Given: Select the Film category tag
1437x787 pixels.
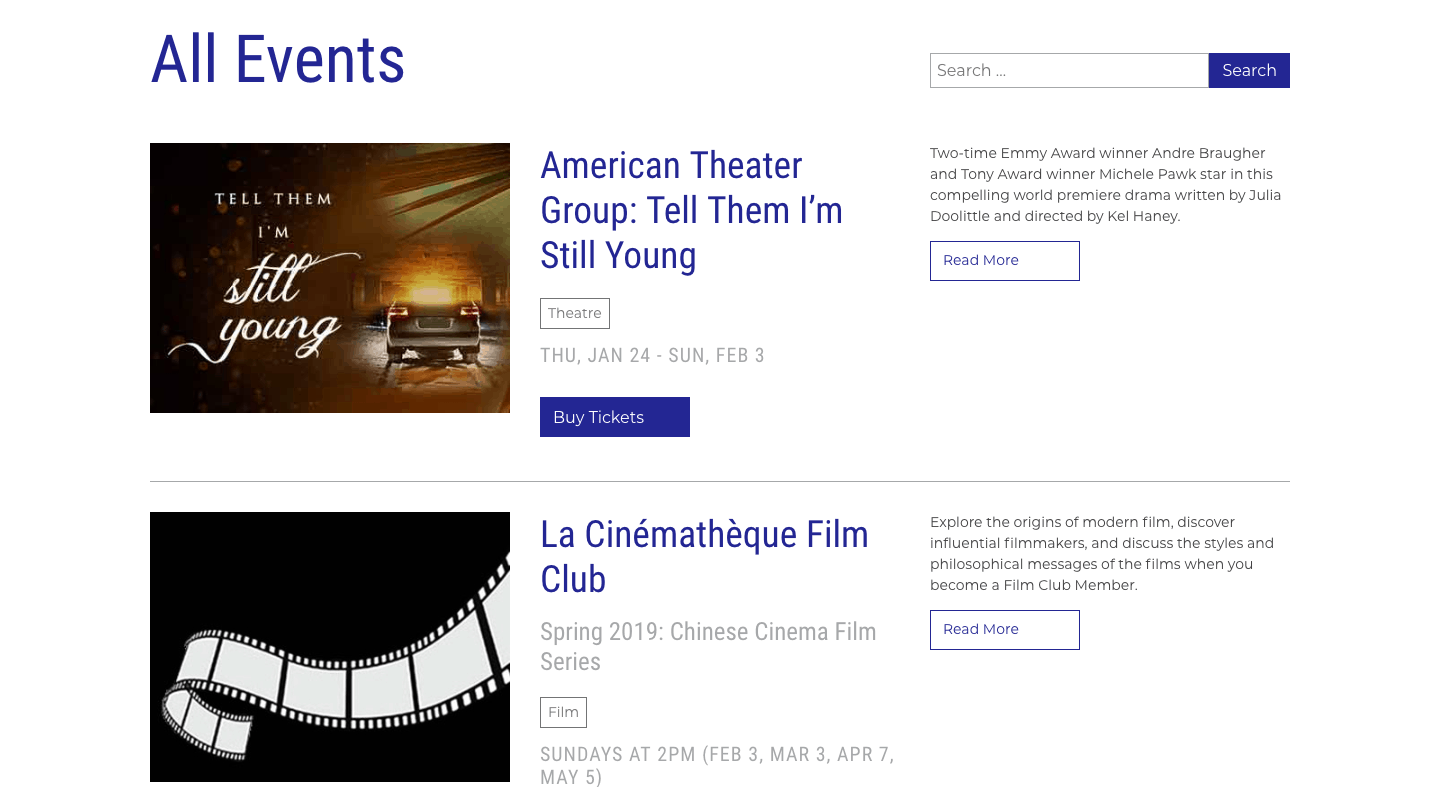Looking at the screenshot, I should point(563,712).
